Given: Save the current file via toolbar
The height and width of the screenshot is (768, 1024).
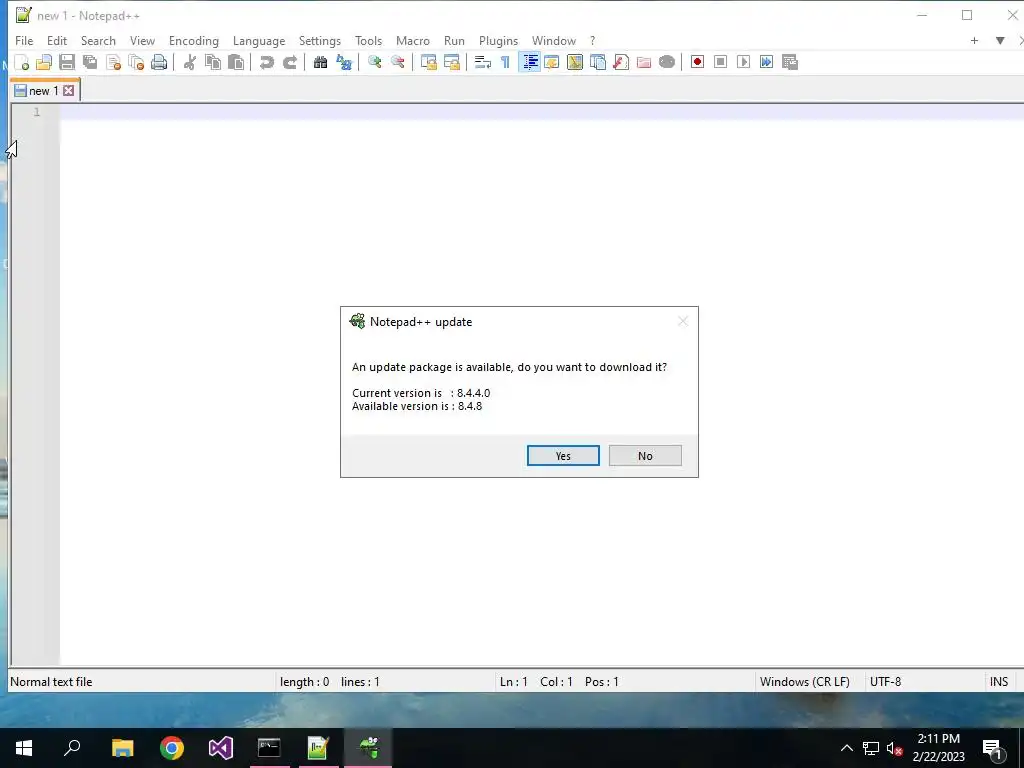Looking at the screenshot, I should (67, 62).
